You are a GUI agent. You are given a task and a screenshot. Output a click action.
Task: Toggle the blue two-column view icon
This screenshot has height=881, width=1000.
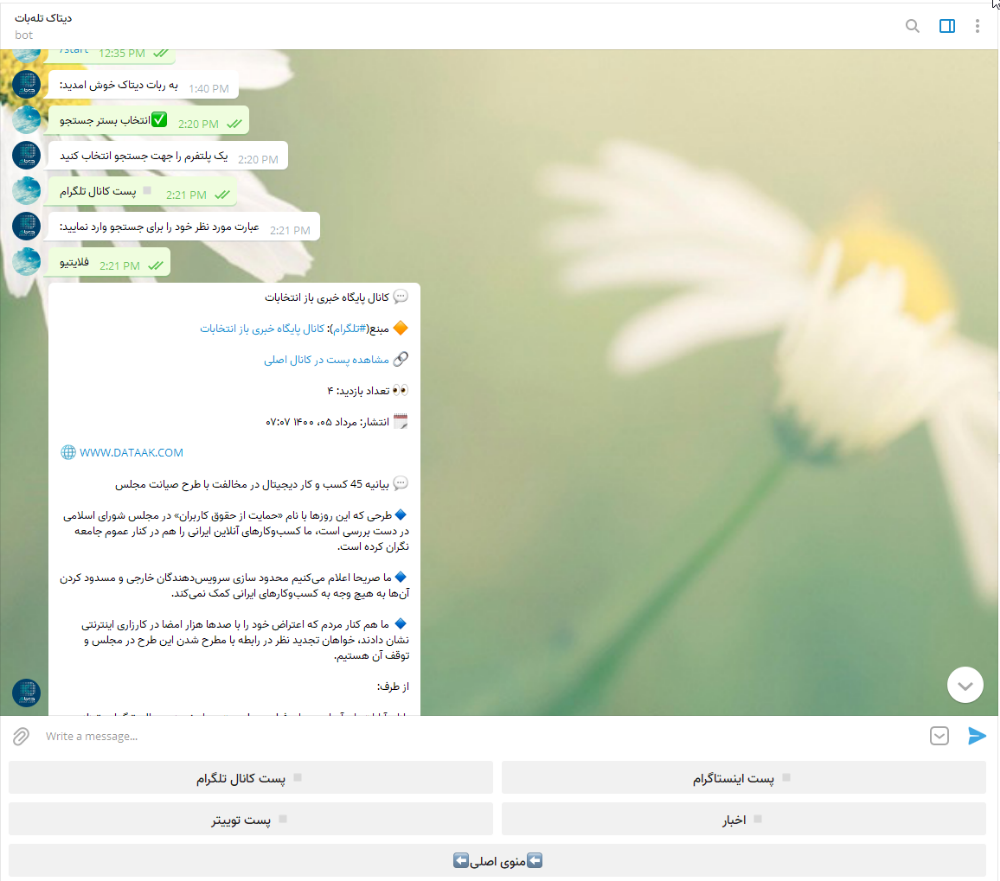pos(946,26)
